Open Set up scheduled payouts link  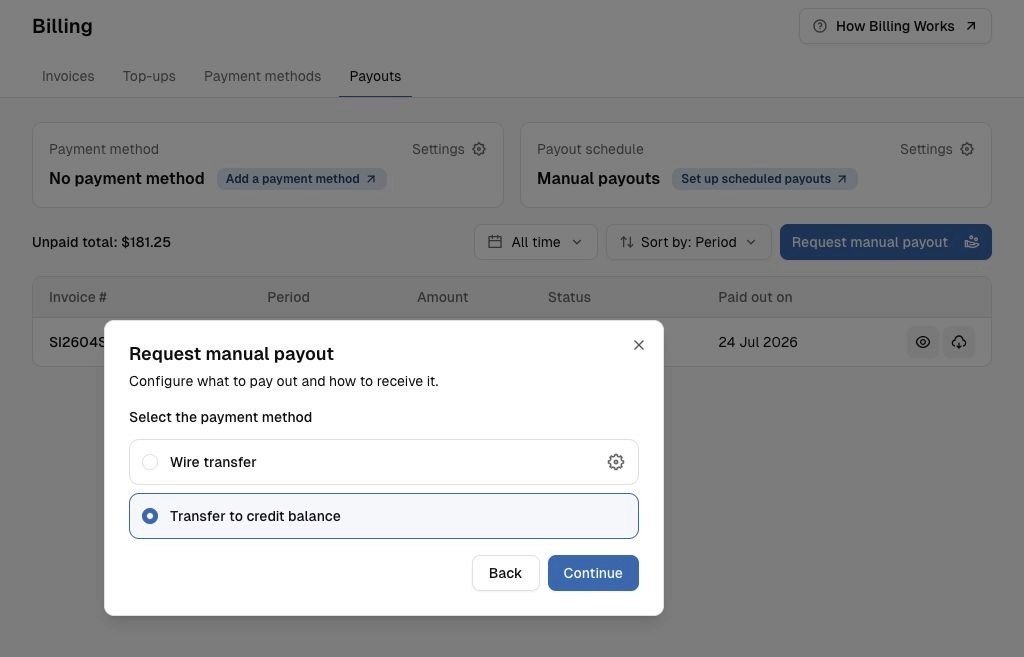coord(764,179)
